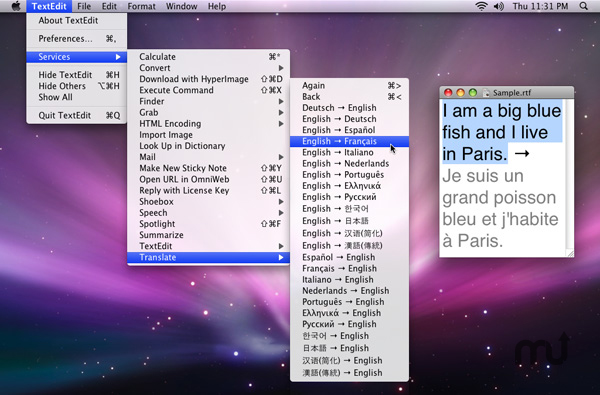
Task: Translate English → Español
Action: click(x=349, y=130)
